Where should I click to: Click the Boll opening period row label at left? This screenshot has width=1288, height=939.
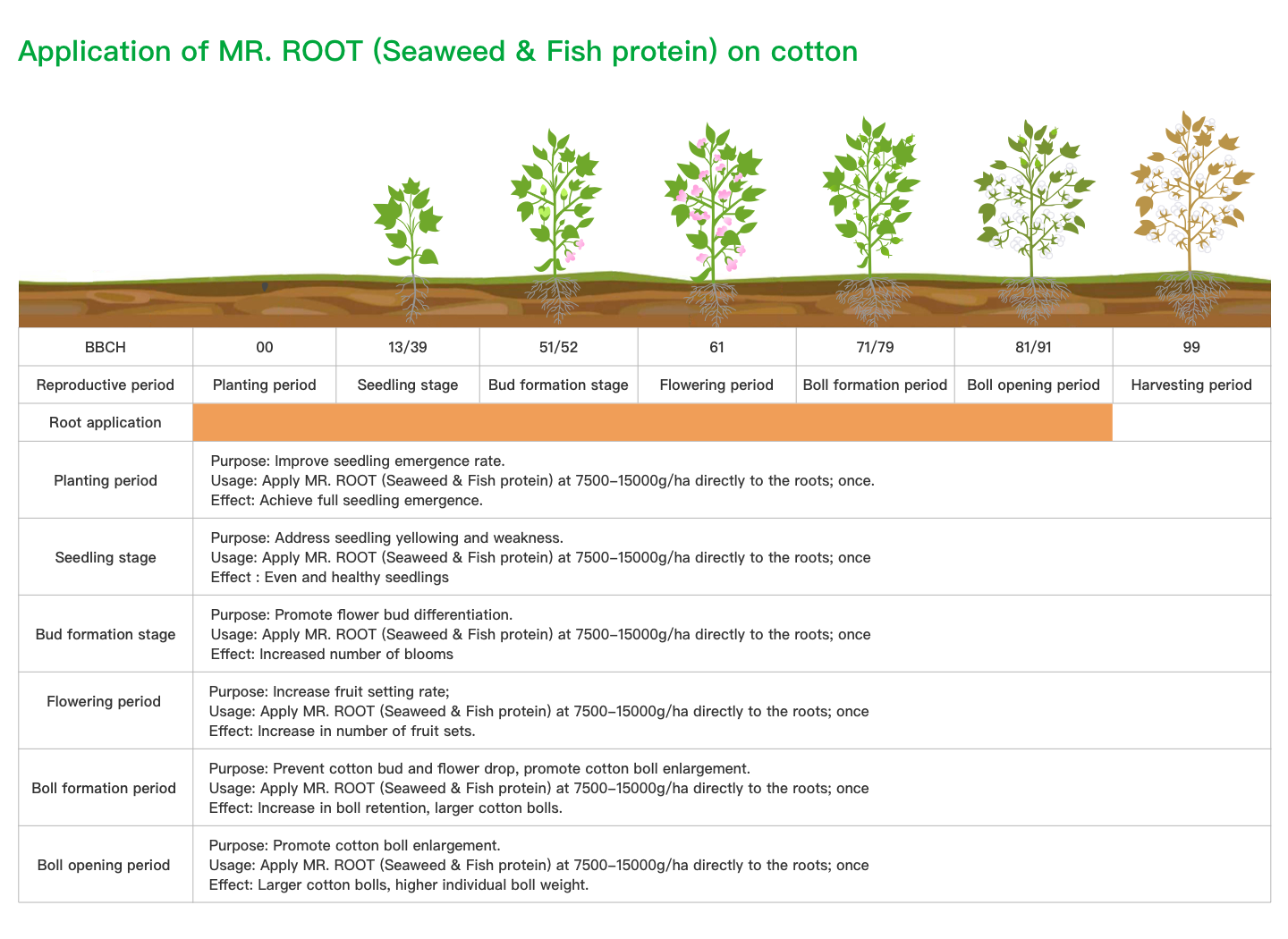[104, 865]
